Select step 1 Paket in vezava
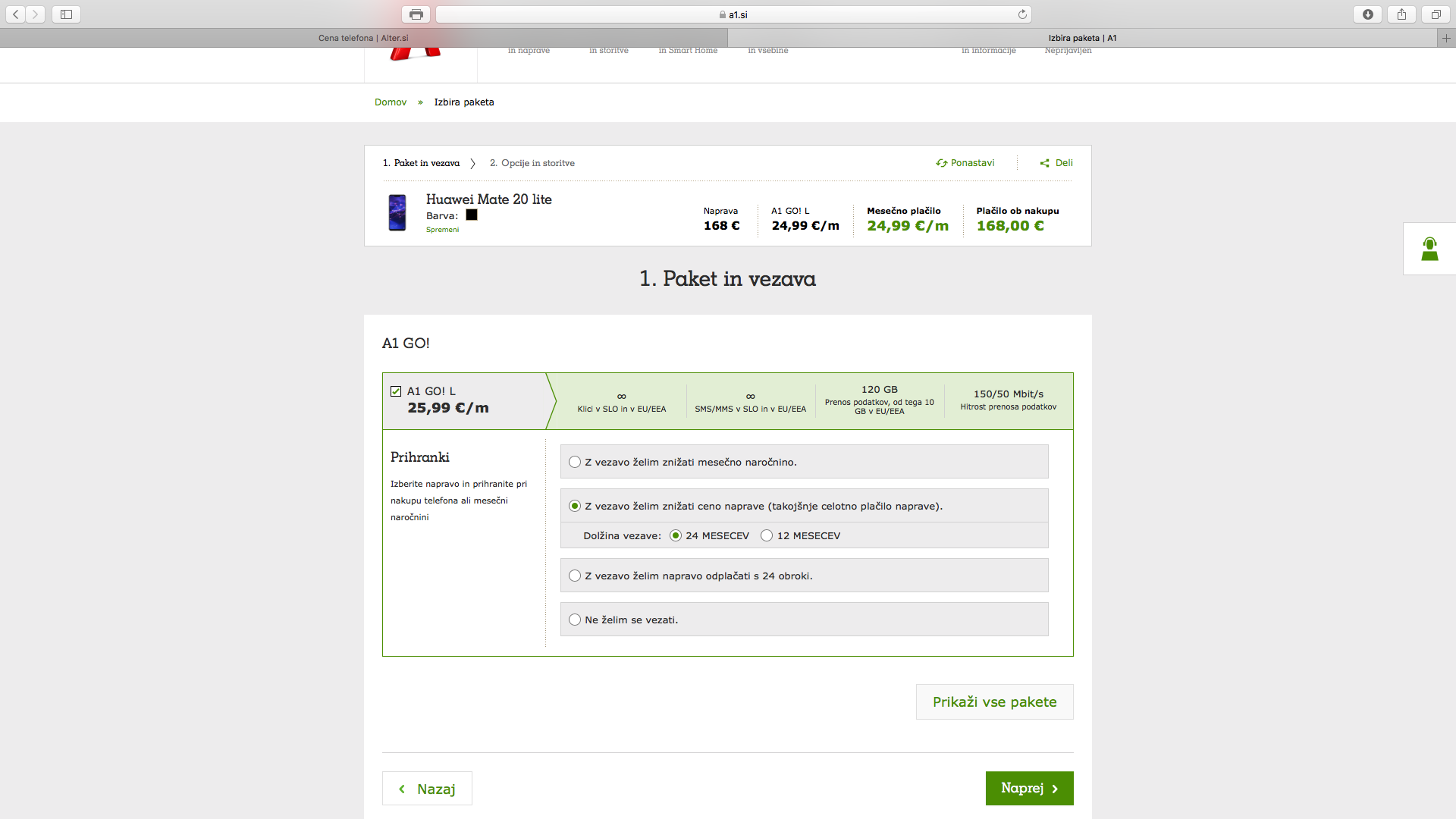Image resolution: width=1456 pixels, height=819 pixels. click(x=421, y=163)
